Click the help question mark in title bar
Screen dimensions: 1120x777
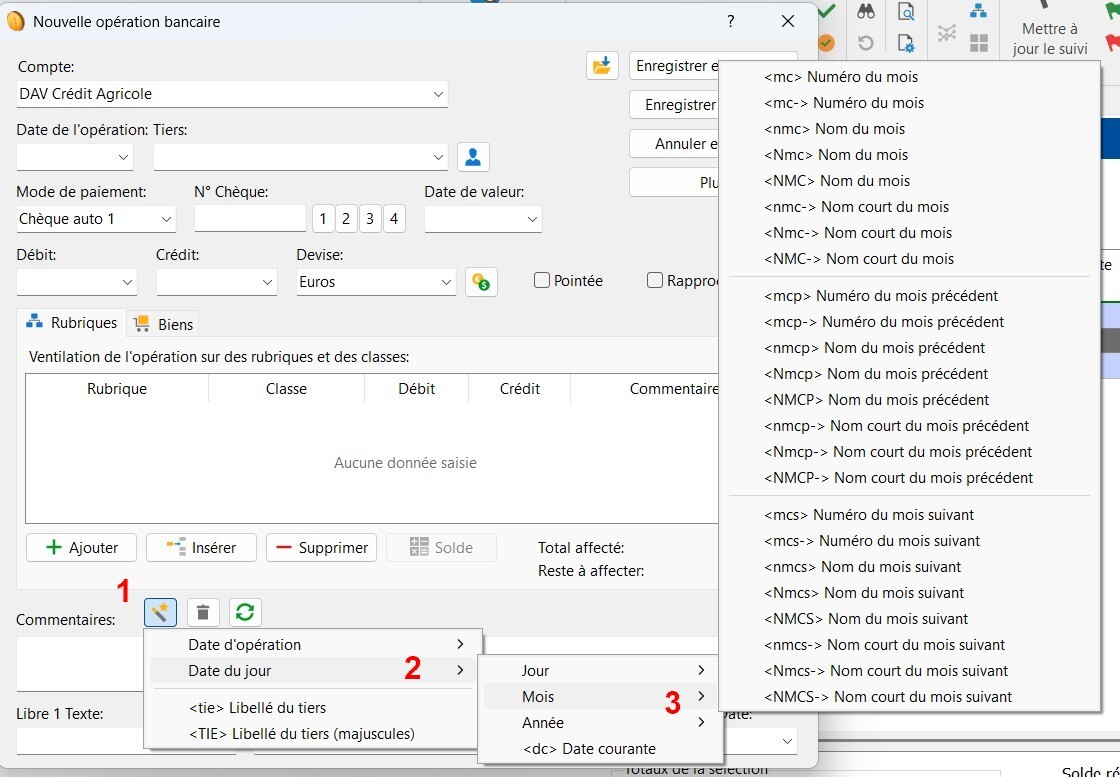pyautogui.click(x=730, y=21)
